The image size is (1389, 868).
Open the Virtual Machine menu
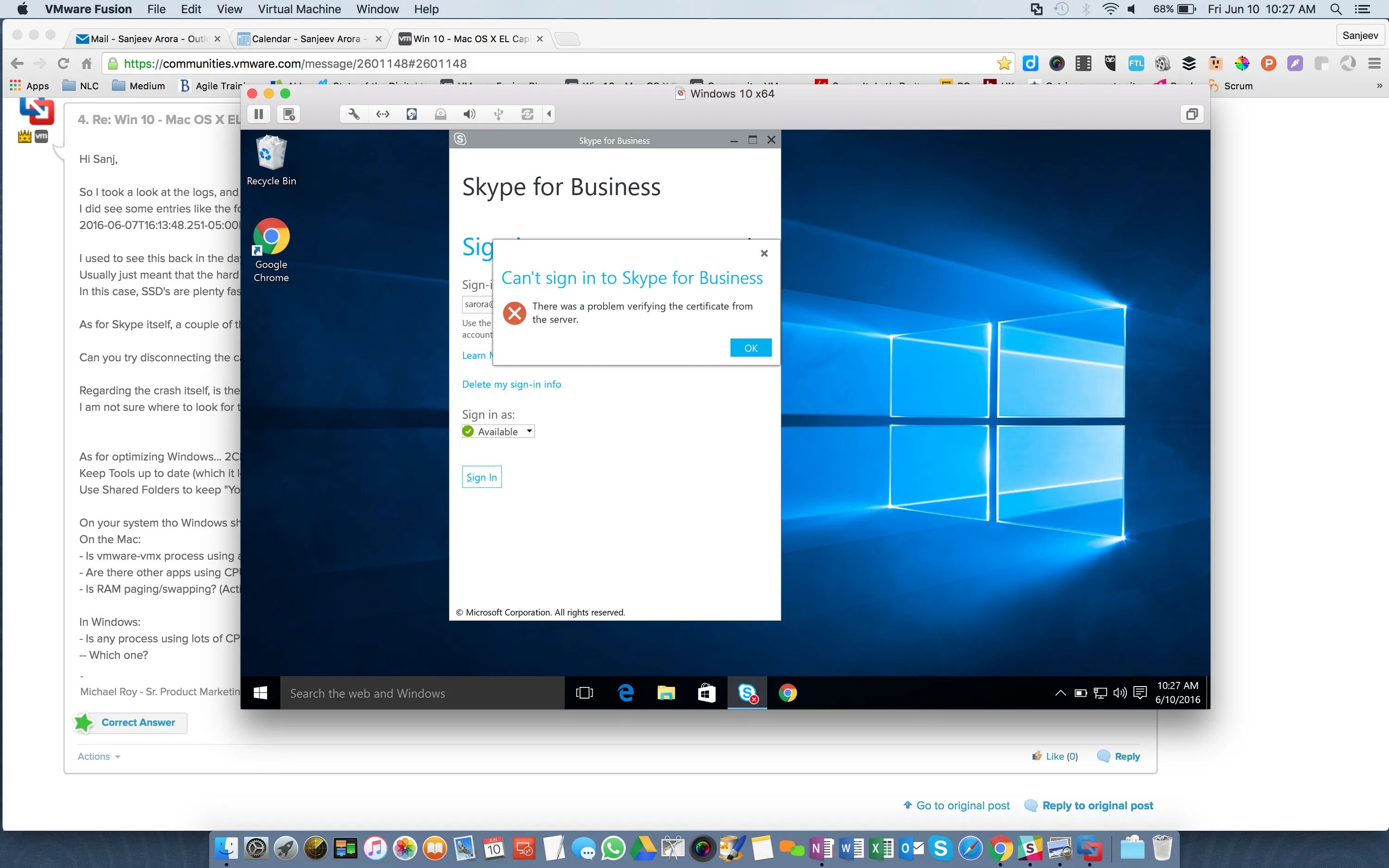coord(299,9)
